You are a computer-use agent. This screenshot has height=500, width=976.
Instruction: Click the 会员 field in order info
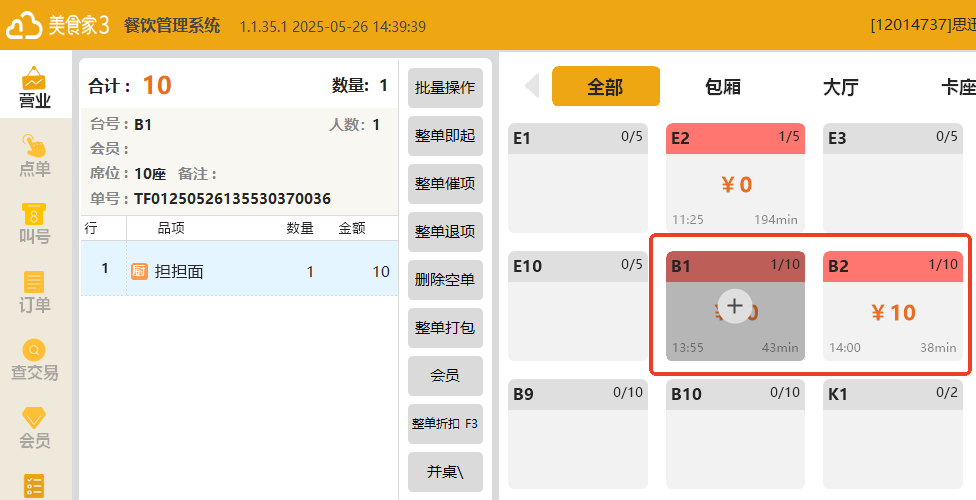tap(110, 149)
